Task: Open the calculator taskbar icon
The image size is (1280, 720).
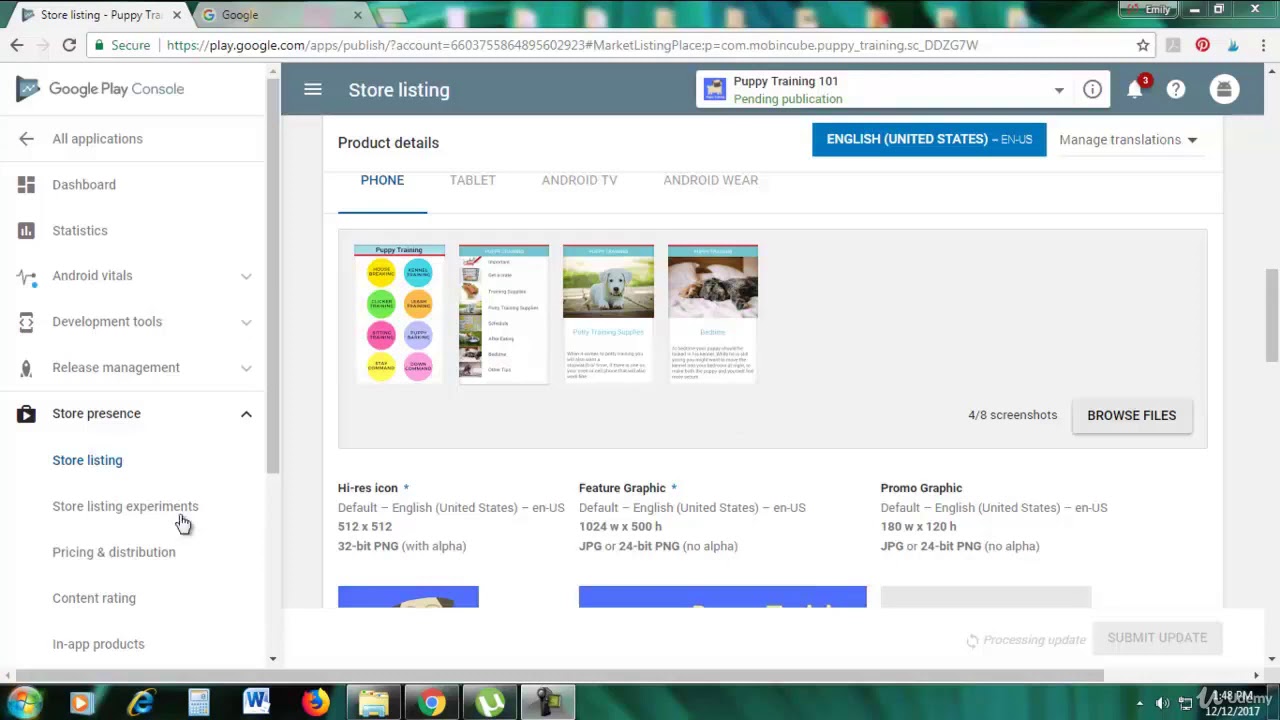Action: click(198, 702)
